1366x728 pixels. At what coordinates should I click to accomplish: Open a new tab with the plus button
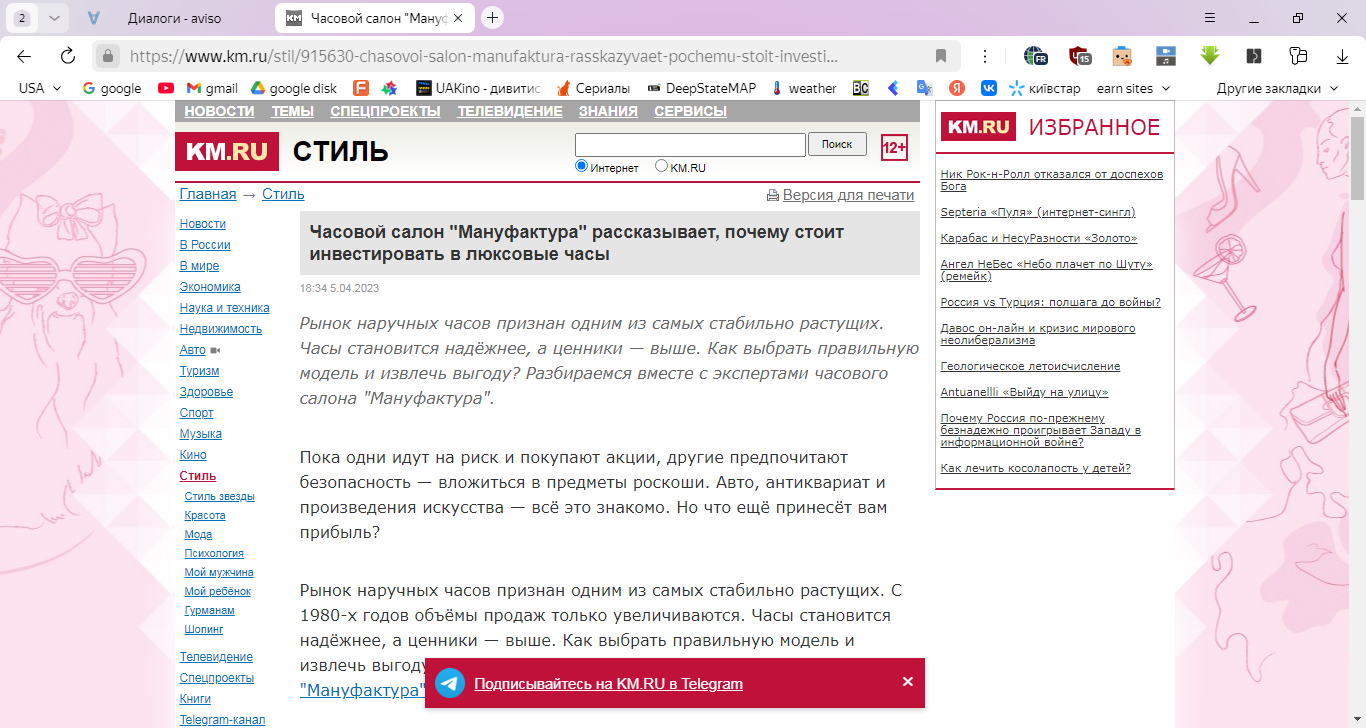click(492, 18)
